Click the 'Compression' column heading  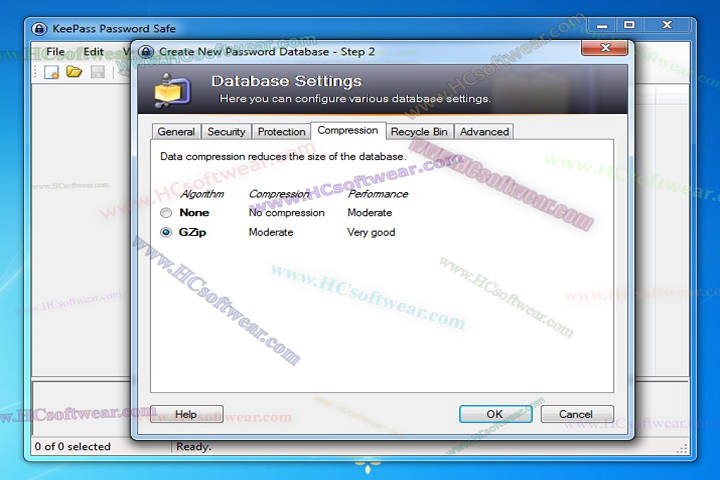pyautogui.click(x=280, y=194)
